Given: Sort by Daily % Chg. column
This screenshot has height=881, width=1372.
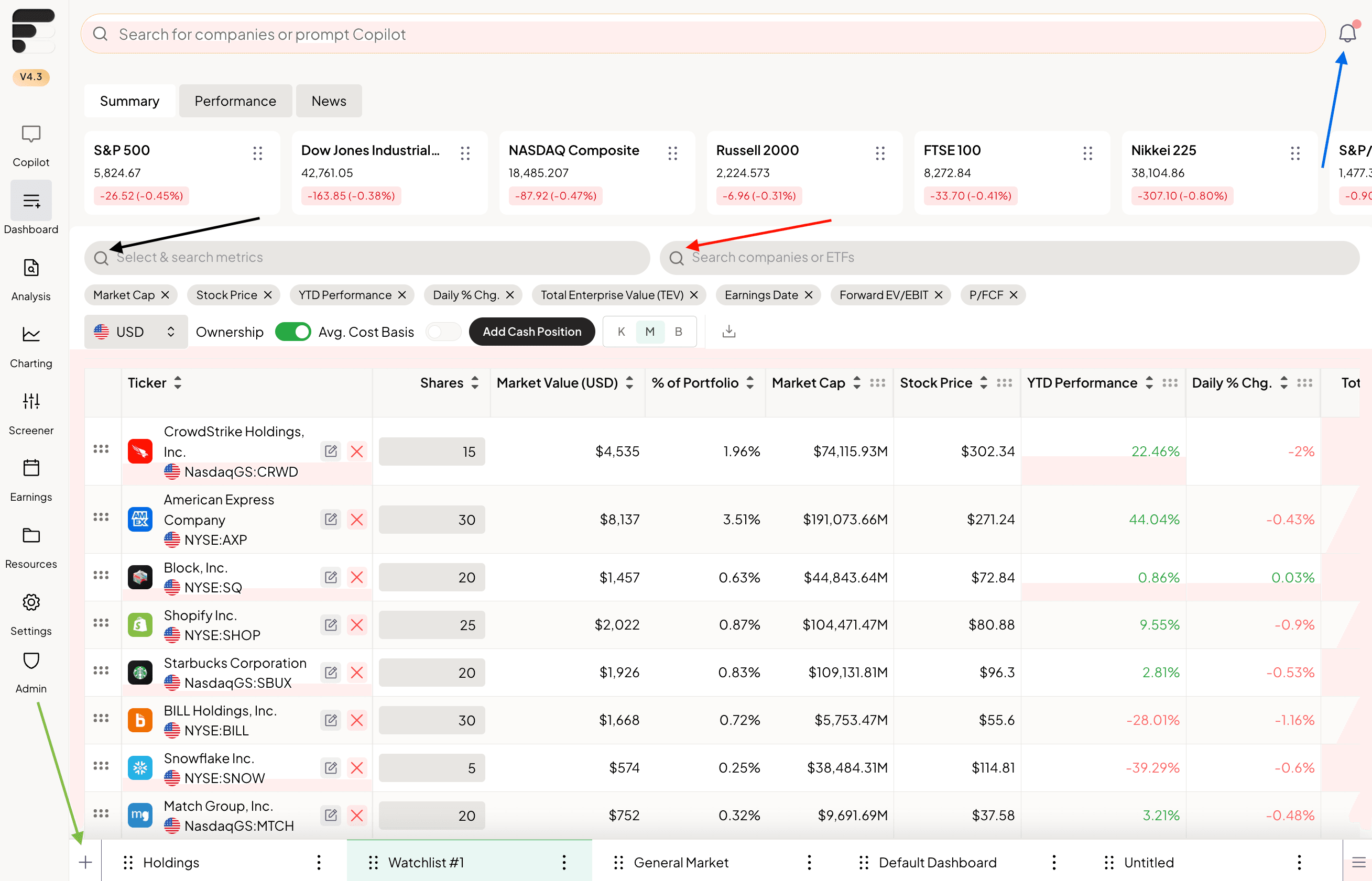Looking at the screenshot, I should tap(1284, 383).
